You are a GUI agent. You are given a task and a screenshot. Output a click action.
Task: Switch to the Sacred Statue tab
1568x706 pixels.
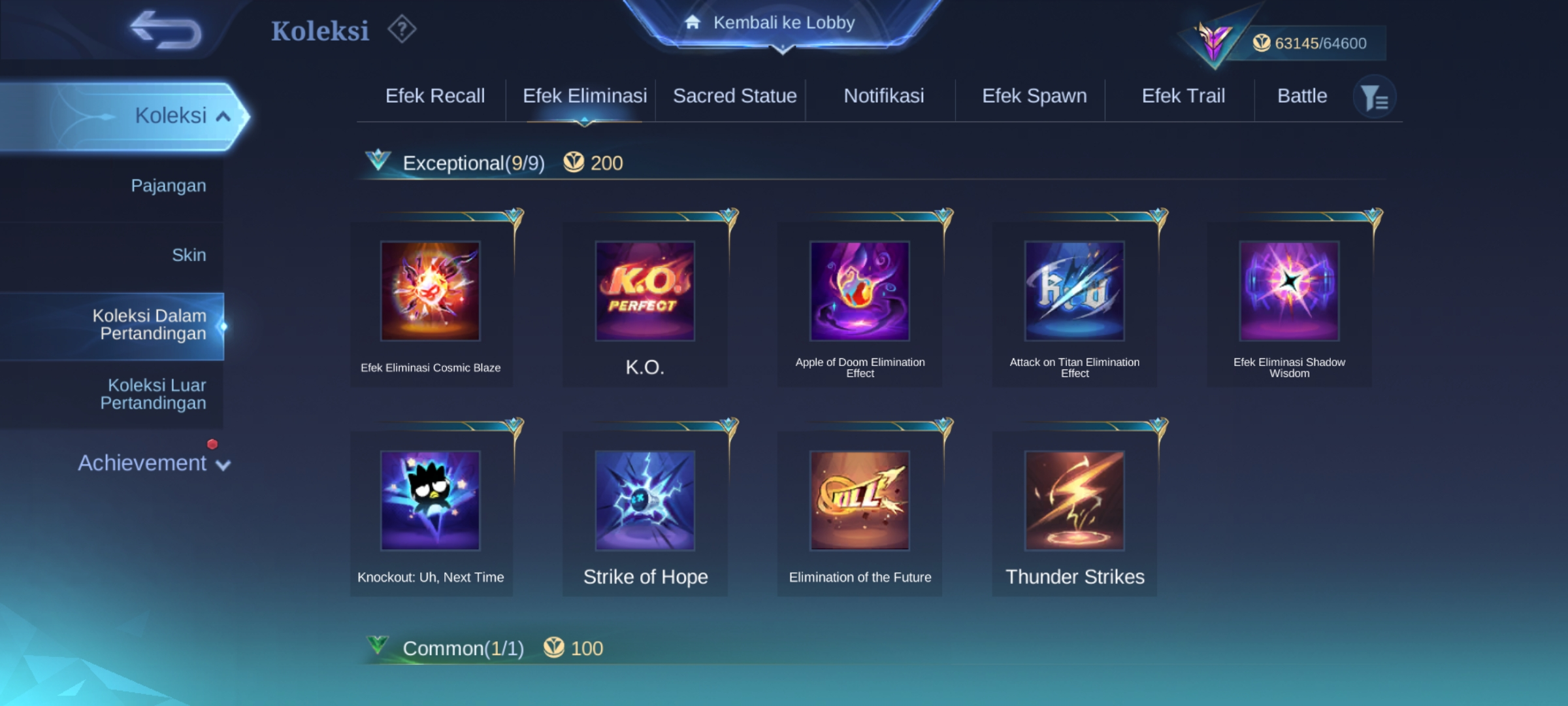click(x=735, y=96)
